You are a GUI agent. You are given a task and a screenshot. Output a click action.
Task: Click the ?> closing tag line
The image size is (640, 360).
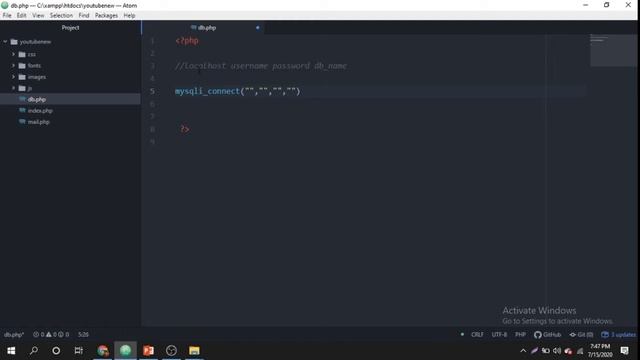coord(184,129)
